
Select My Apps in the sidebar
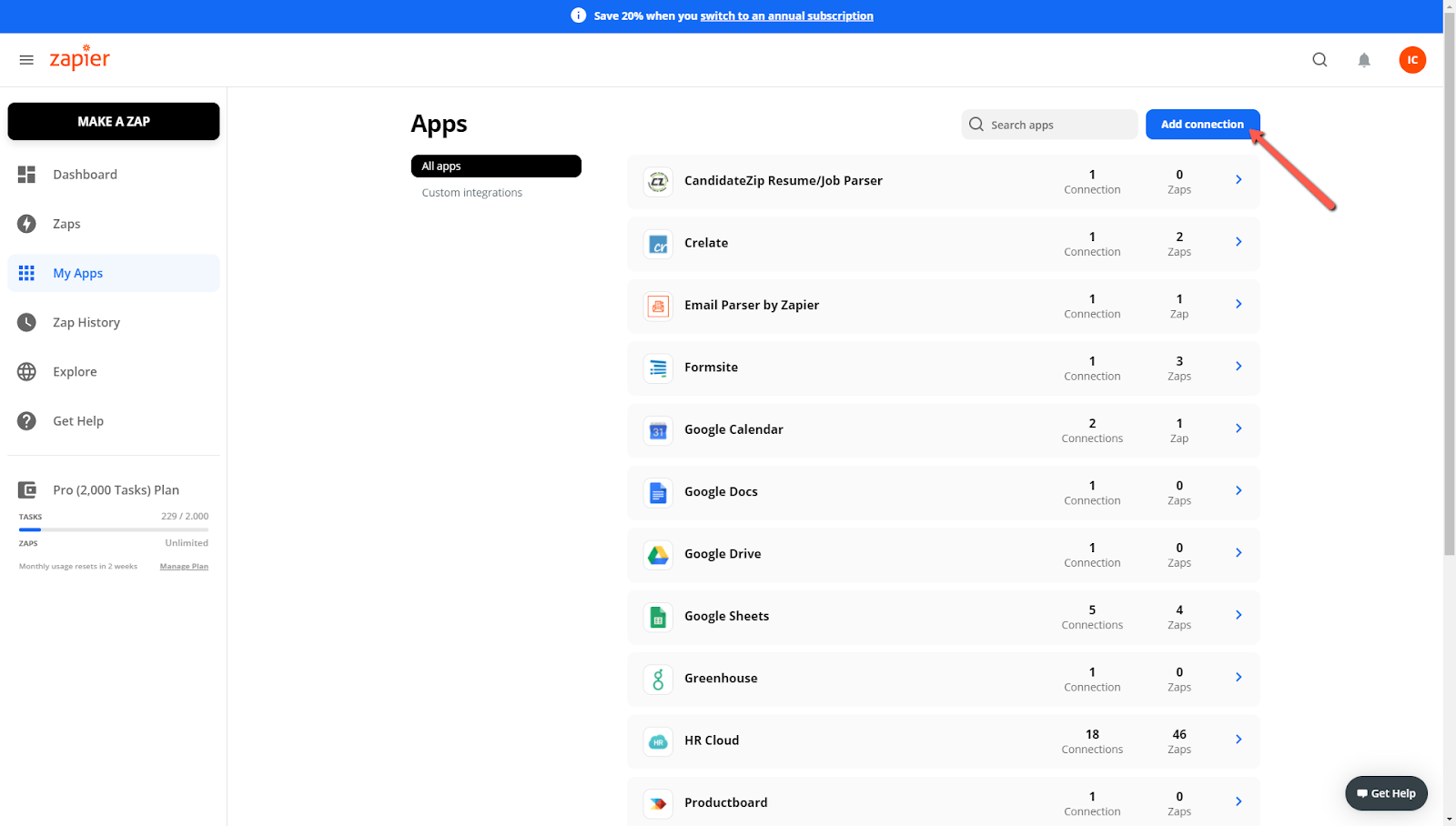114,273
